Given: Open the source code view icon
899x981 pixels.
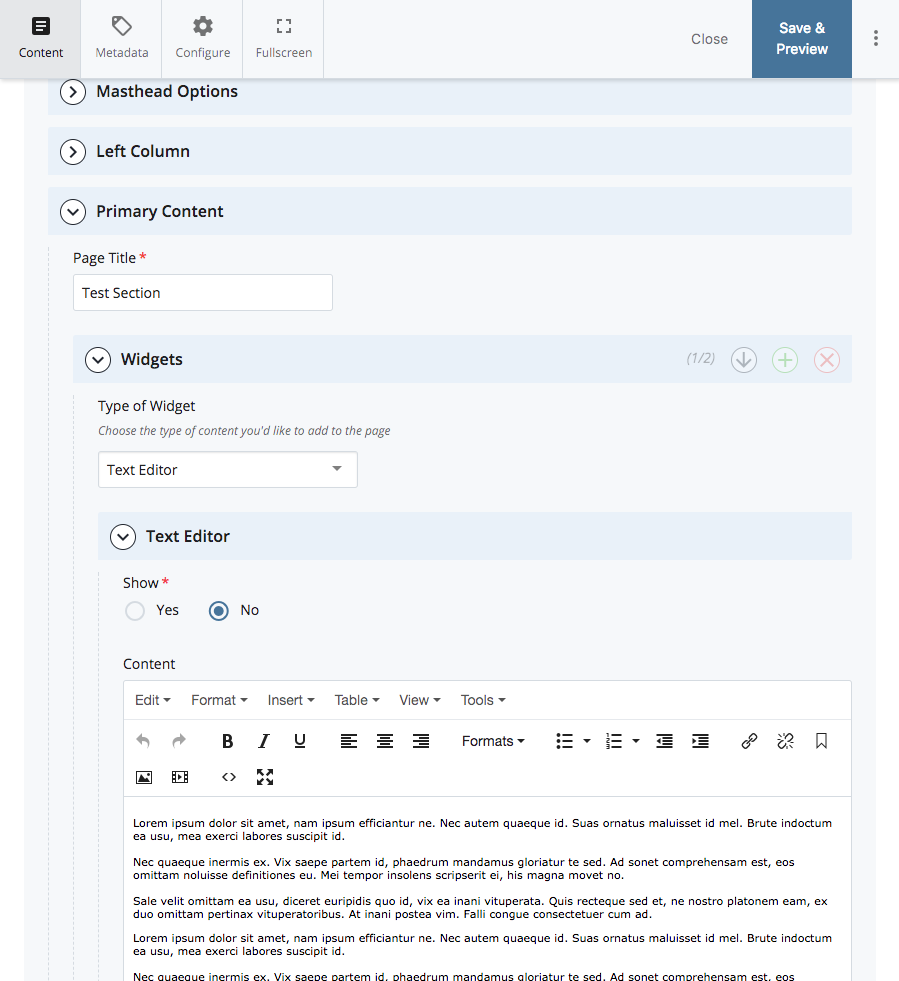Looking at the screenshot, I should [229, 777].
